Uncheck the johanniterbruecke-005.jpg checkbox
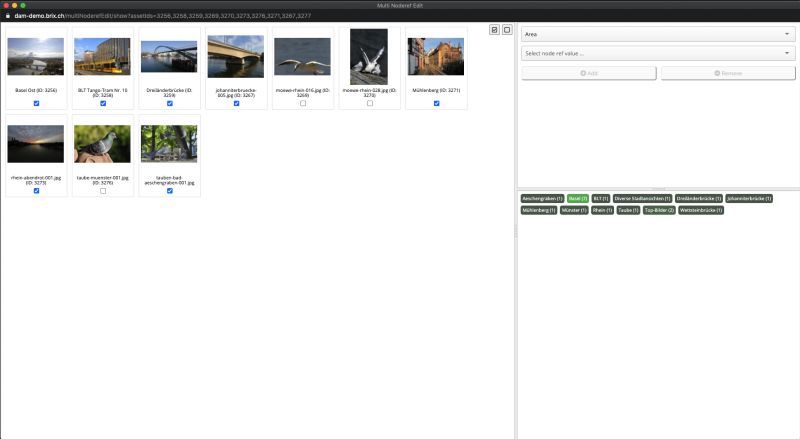The image size is (800, 439). click(x=236, y=103)
